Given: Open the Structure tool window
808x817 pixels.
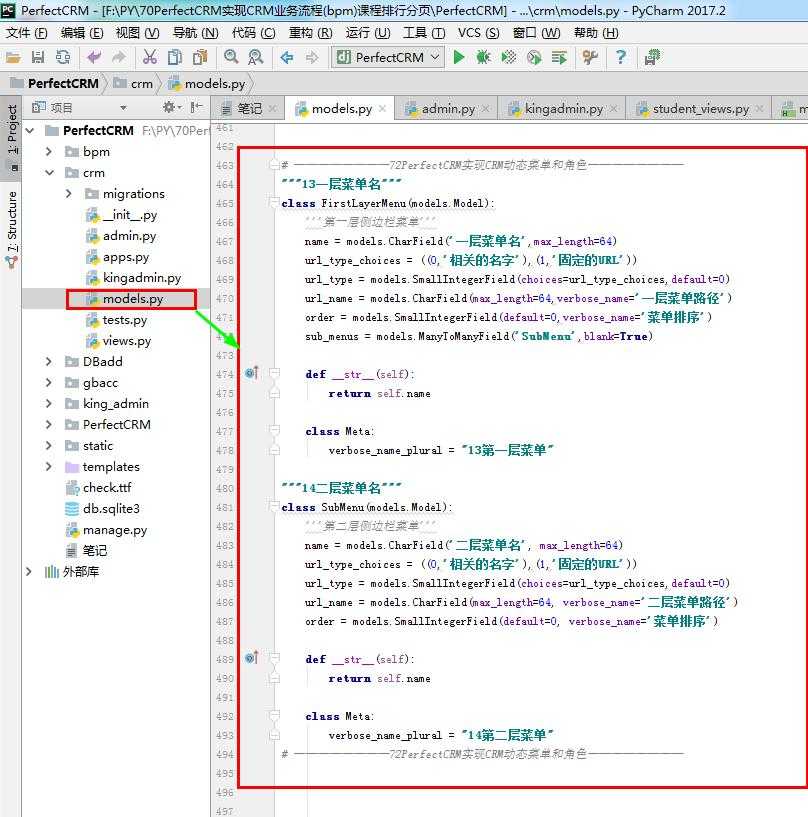Looking at the screenshot, I should tap(11, 228).
